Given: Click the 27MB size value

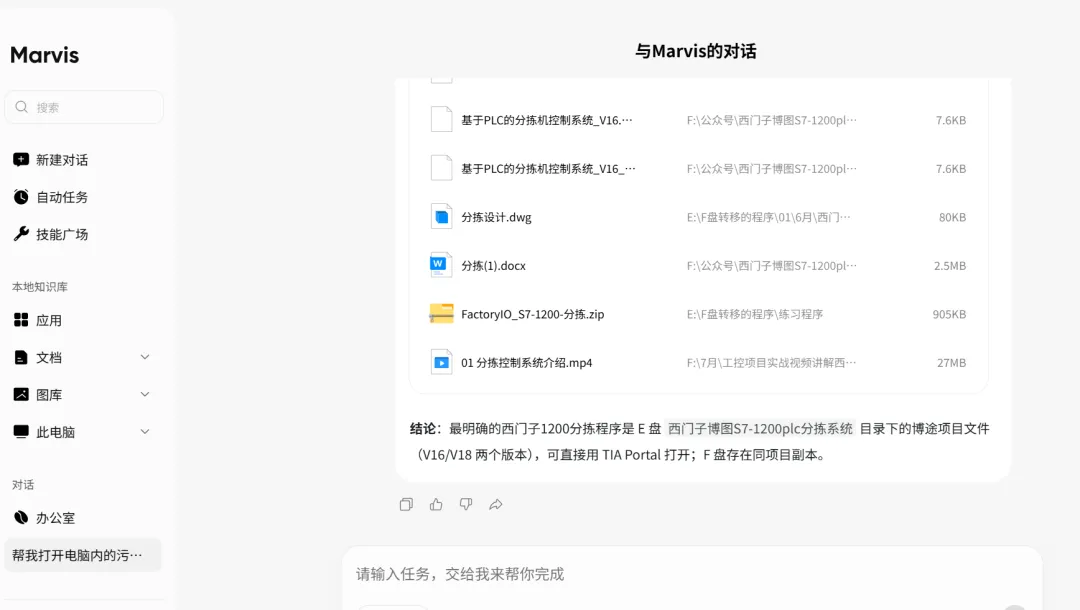Looking at the screenshot, I should click(951, 362).
